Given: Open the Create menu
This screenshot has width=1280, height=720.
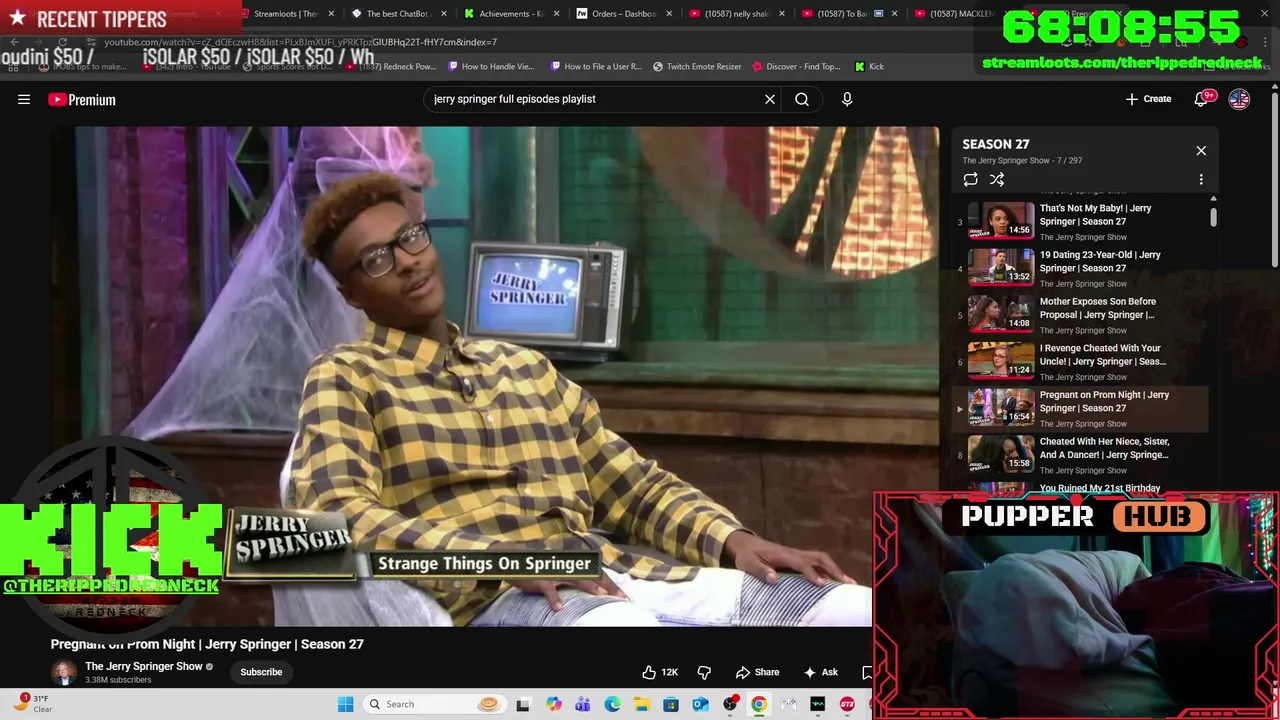Looking at the screenshot, I should coord(1148,99).
